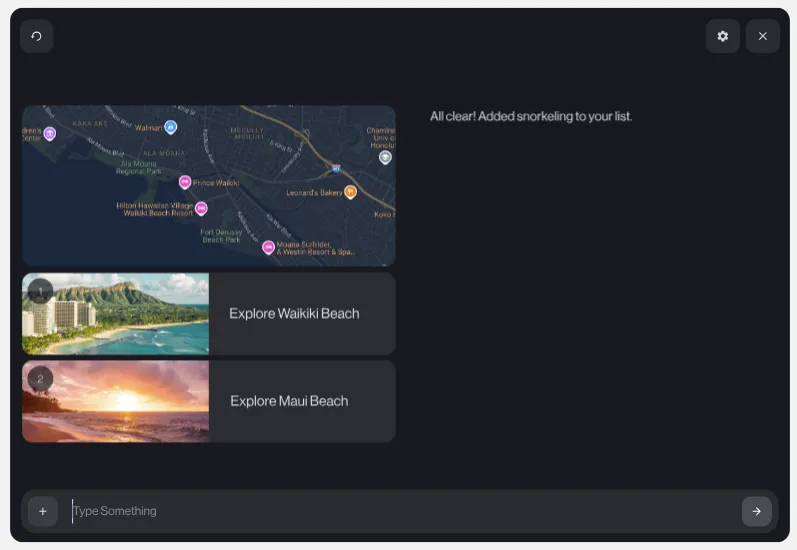797x550 pixels.
Task: Click the Children's Center purple map pin
Action: [50, 133]
